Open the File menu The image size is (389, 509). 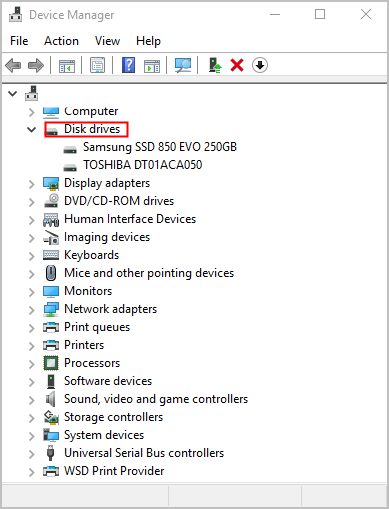[x=19, y=41]
